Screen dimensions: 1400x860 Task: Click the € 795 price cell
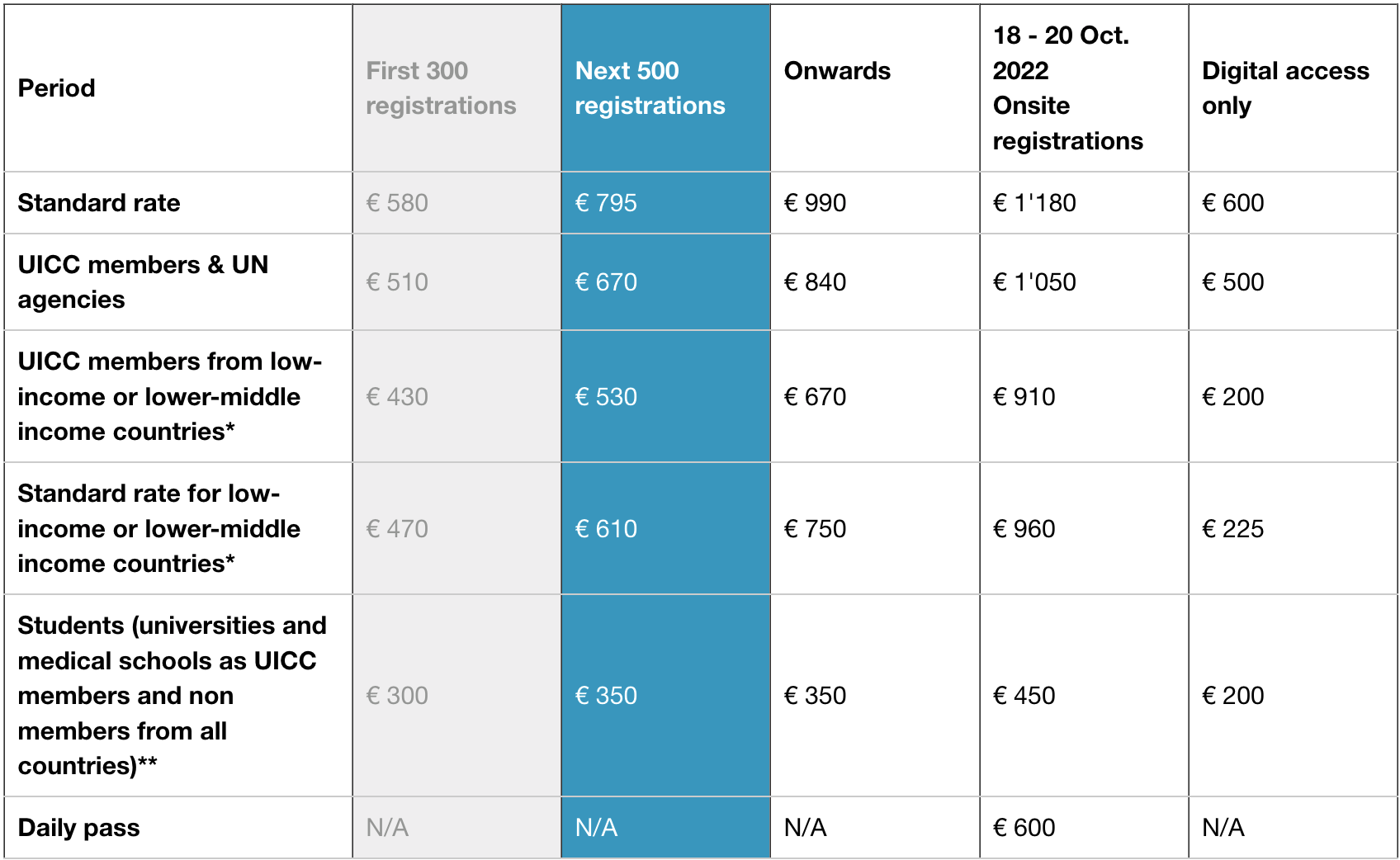(x=606, y=203)
